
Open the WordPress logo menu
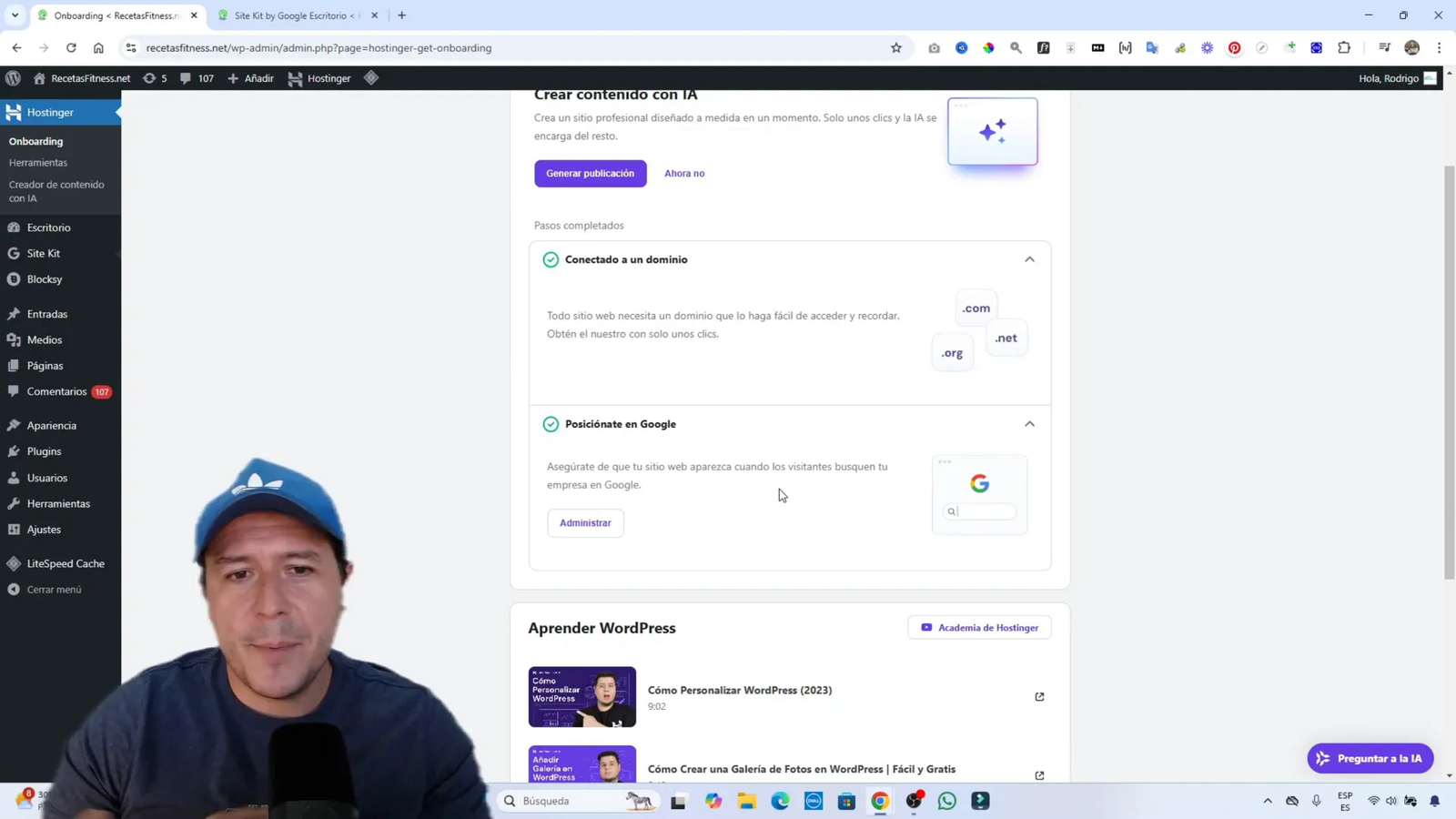pyautogui.click(x=13, y=78)
